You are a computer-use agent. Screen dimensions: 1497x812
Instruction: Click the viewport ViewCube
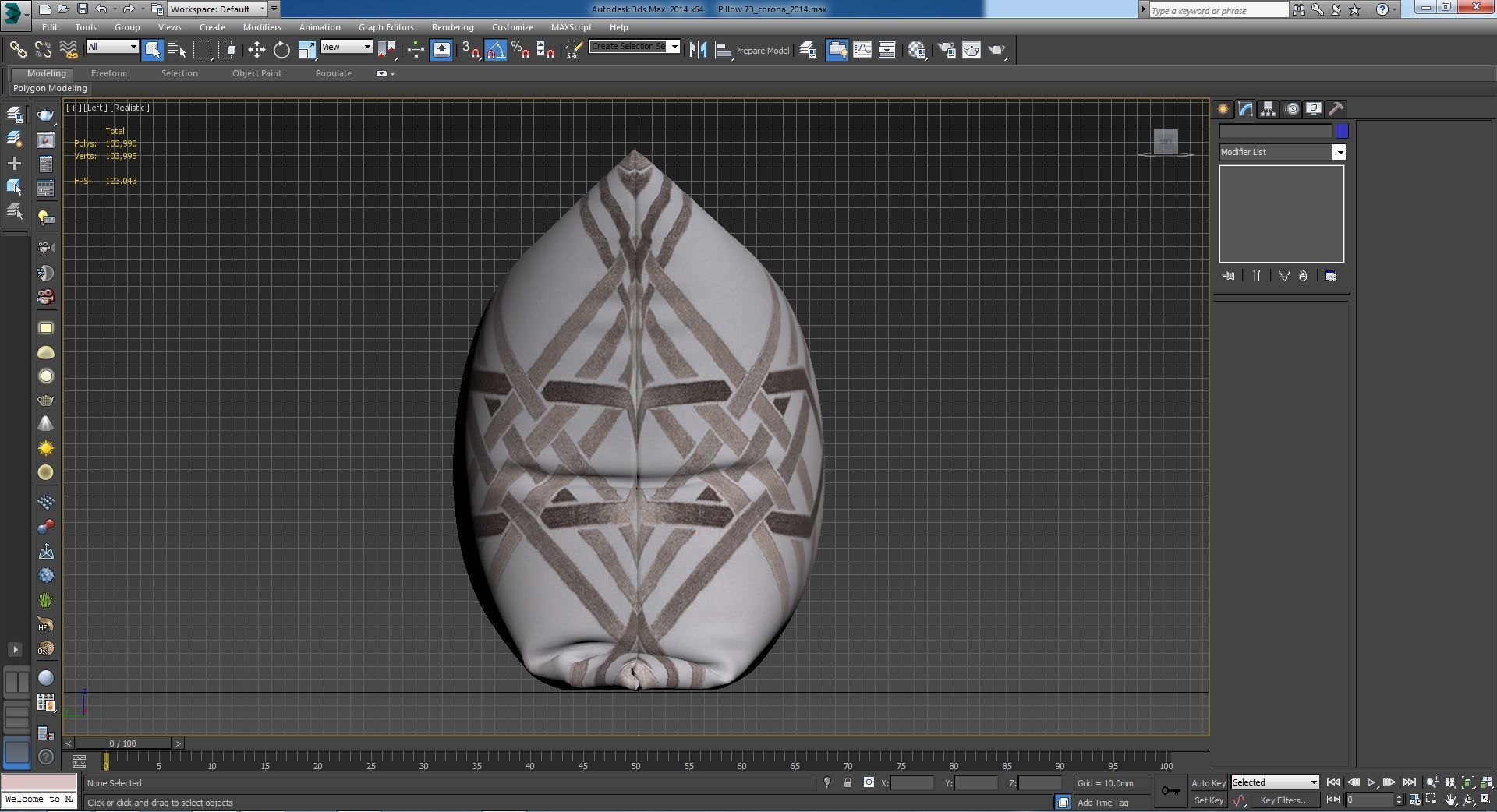[x=1166, y=142]
